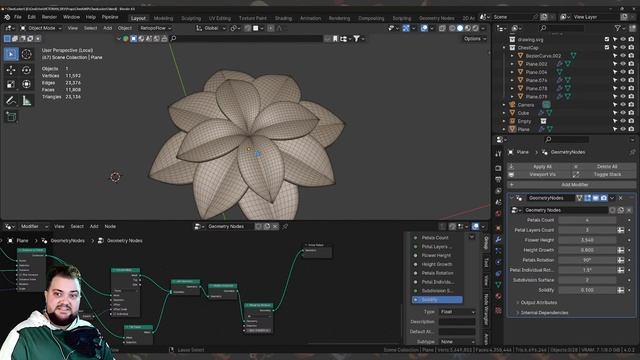Toggle render camera icon for Cube
Screen dimensions: 640x360
631,113
